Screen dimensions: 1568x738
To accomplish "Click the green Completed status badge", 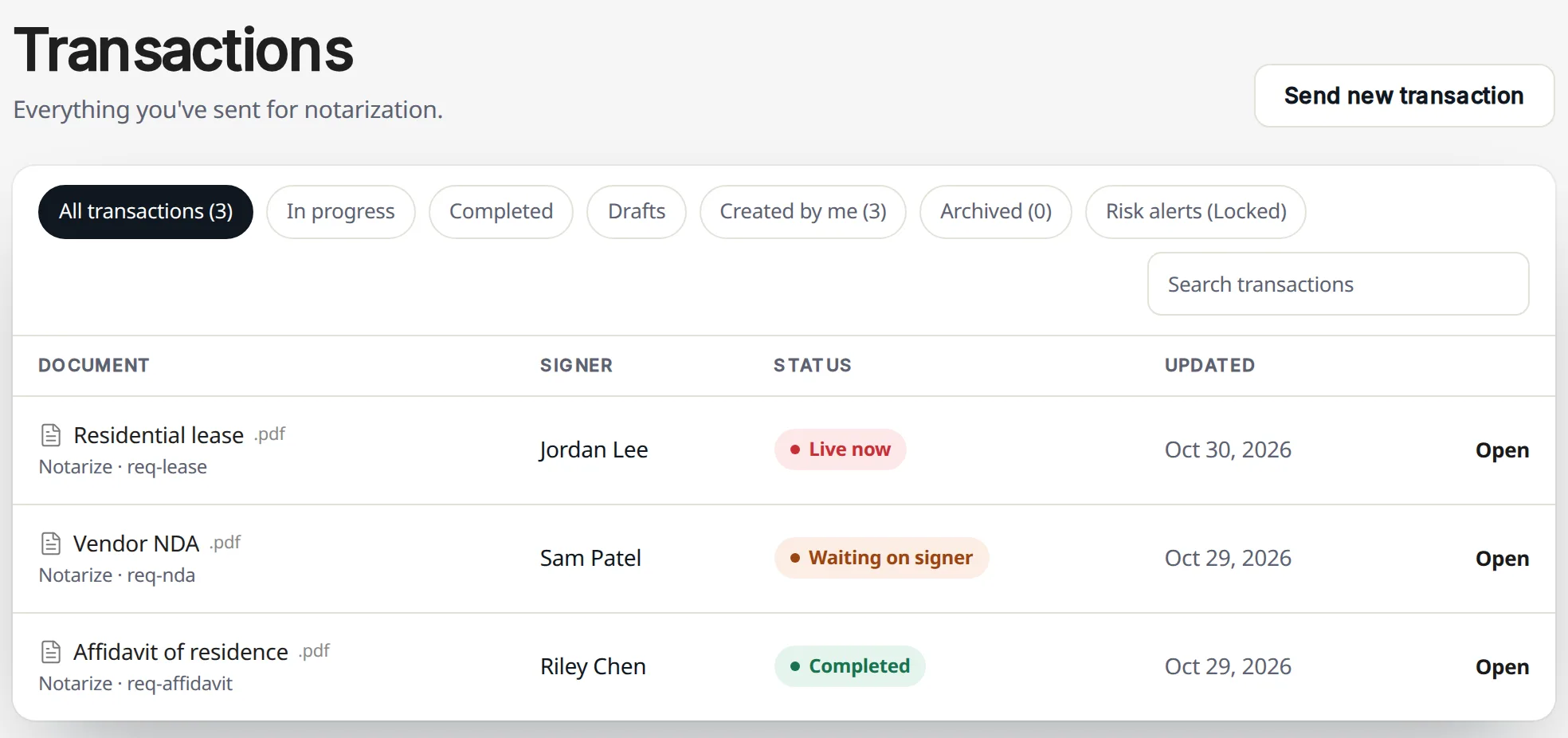I will (x=850, y=666).
